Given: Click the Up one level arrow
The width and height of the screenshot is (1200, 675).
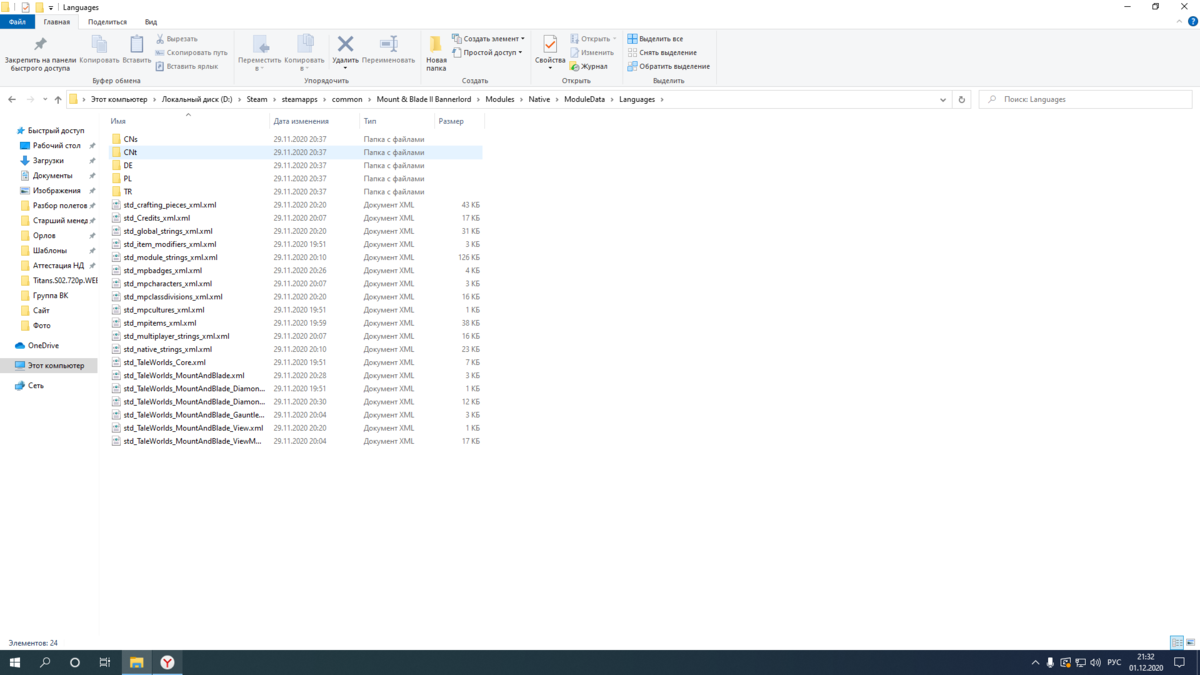Looking at the screenshot, I should pos(59,99).
